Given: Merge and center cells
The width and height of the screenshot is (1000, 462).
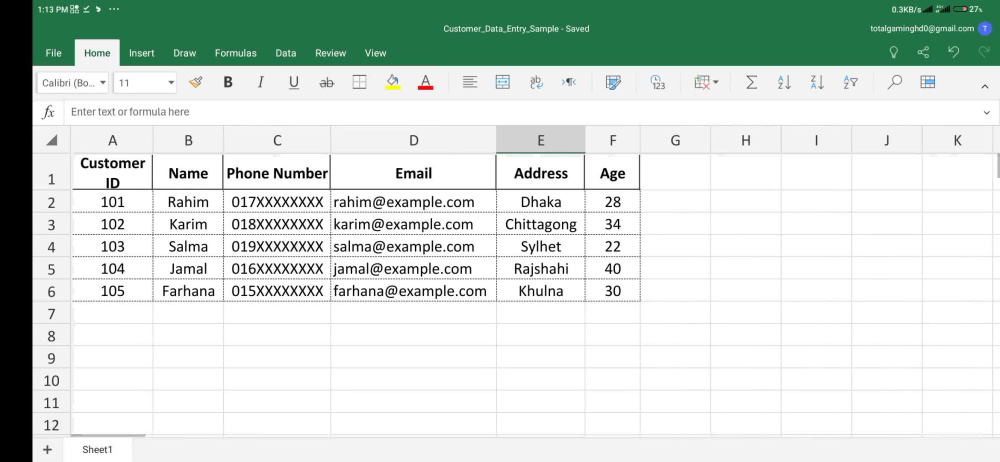Looking at the screenshot, I should pos(503,82).
